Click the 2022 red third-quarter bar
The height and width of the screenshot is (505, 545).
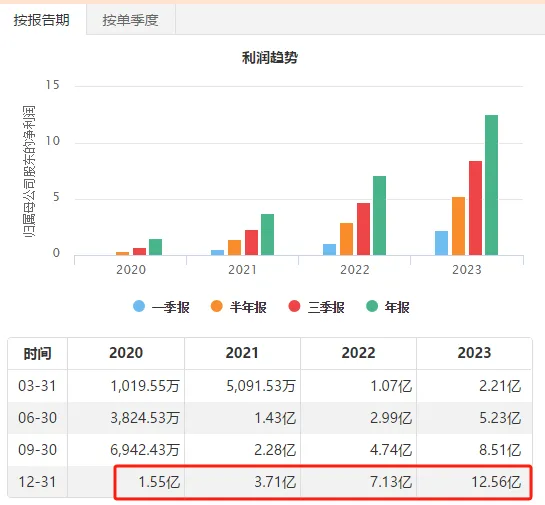click(x=363, y=229)
